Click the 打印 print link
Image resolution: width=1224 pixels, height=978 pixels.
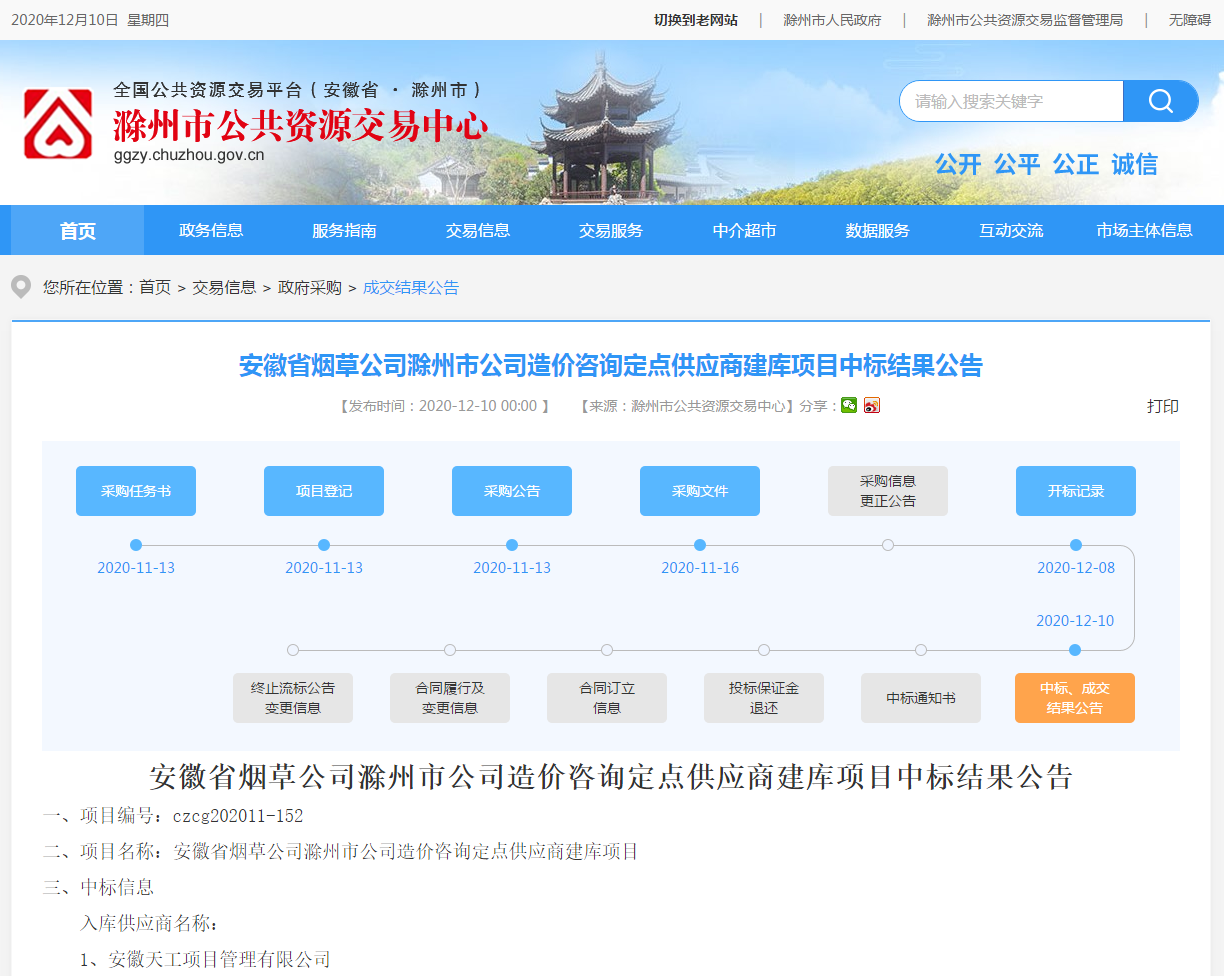(1163, 406)
